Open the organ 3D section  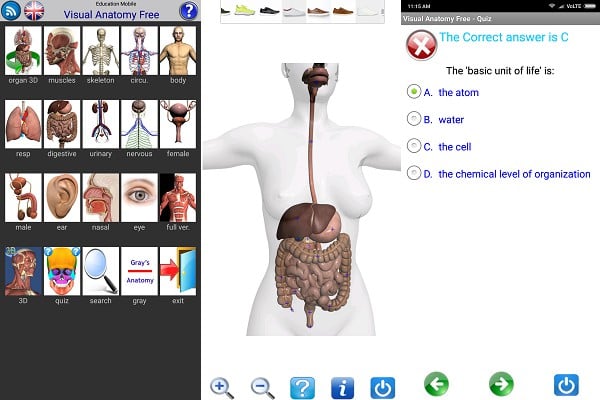click(23, 51)
